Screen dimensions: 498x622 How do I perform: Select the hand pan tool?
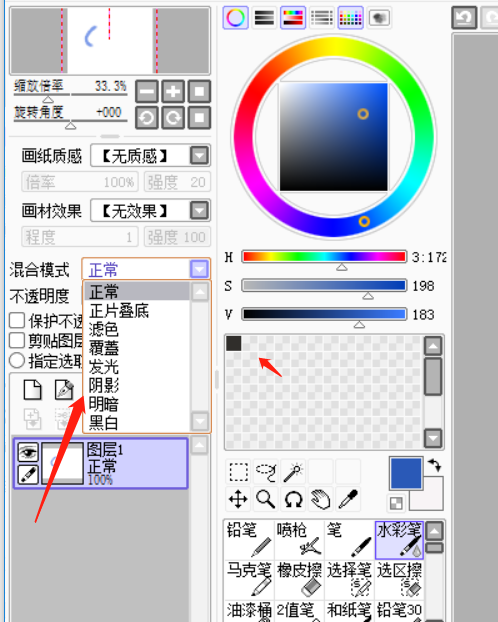pos(321,499)
